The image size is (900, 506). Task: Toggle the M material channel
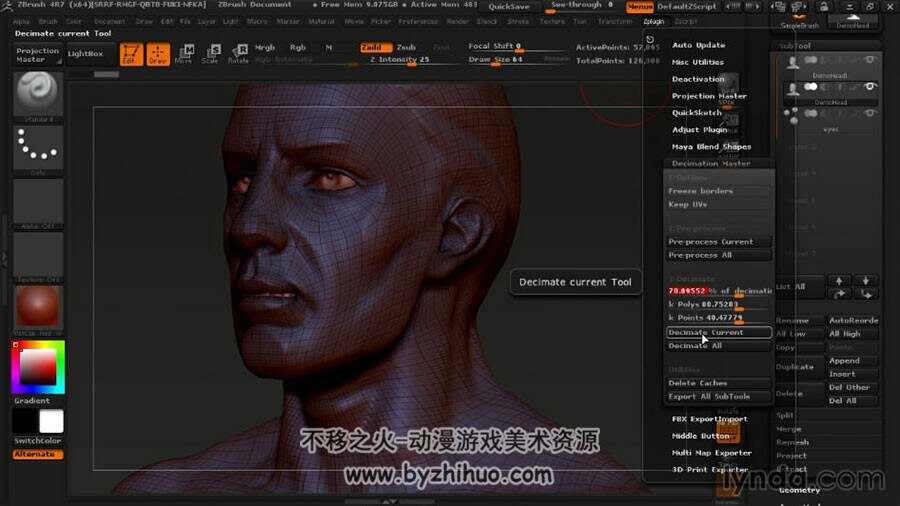pyautogui.click(x=329, y=48)
